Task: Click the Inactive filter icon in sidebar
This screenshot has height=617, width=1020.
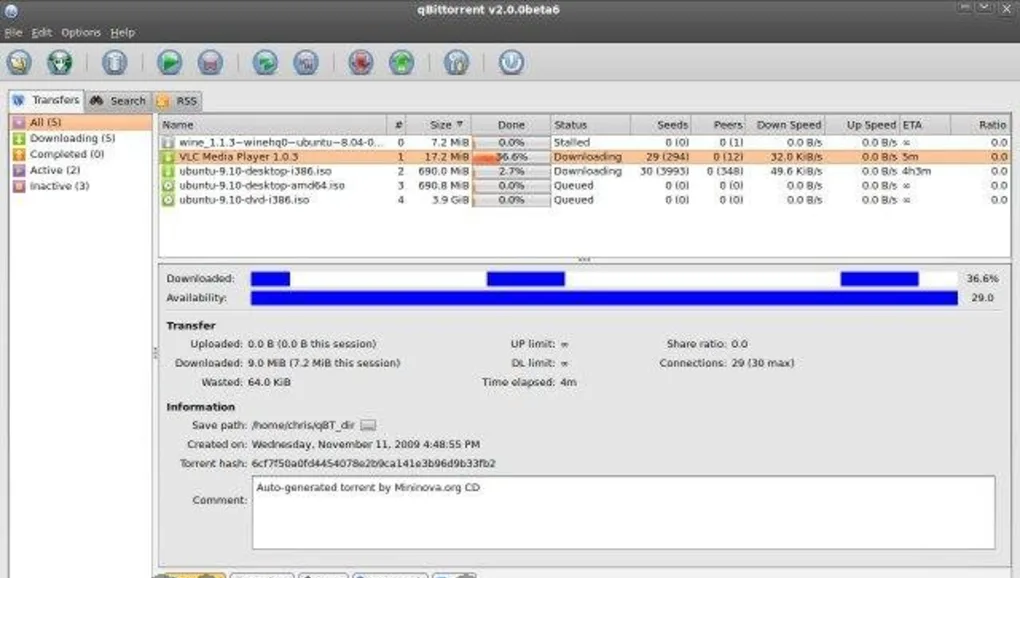Action: (x=19, y=186)
